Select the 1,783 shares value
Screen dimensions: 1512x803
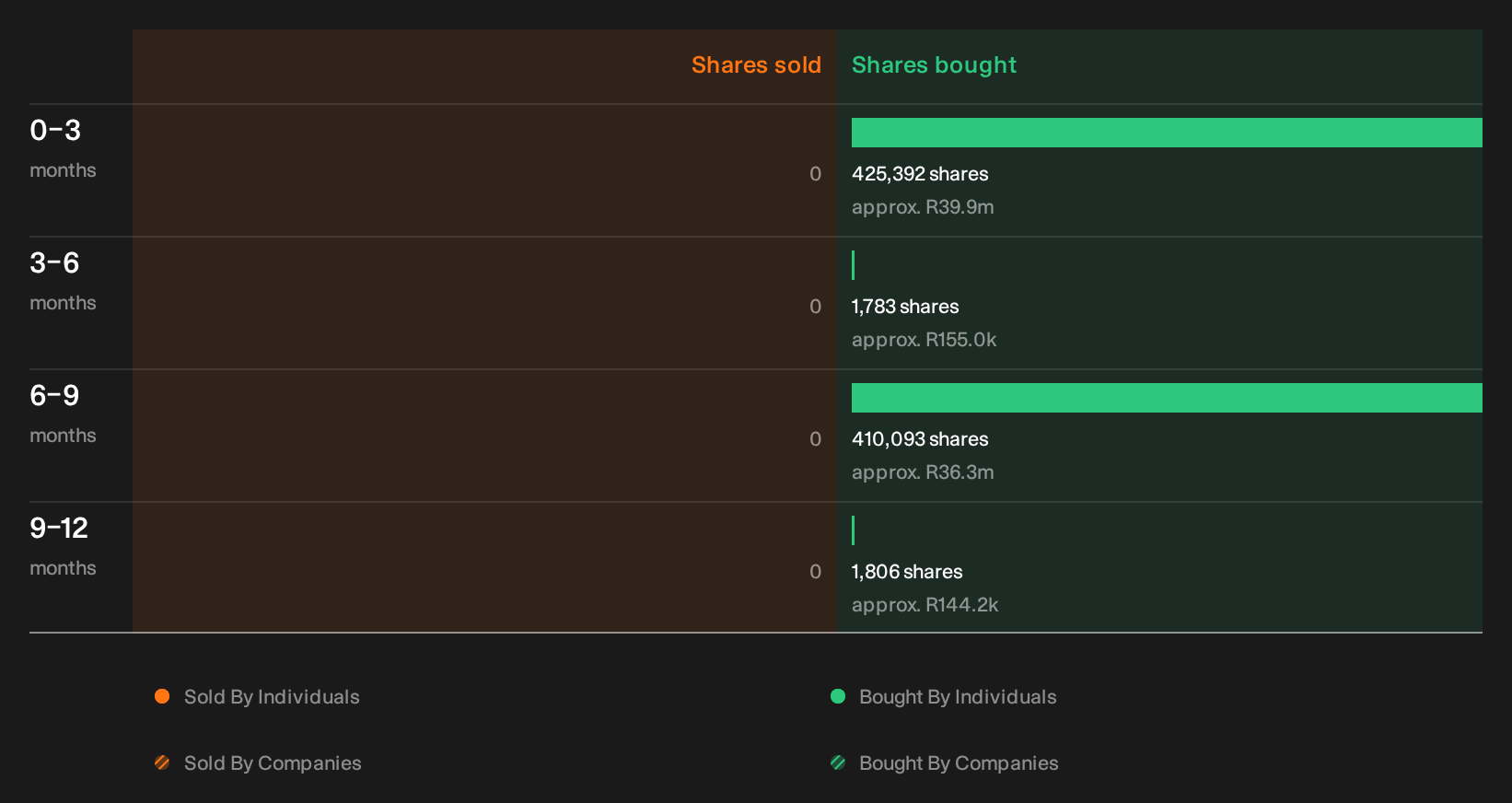(x=905, y=307)
